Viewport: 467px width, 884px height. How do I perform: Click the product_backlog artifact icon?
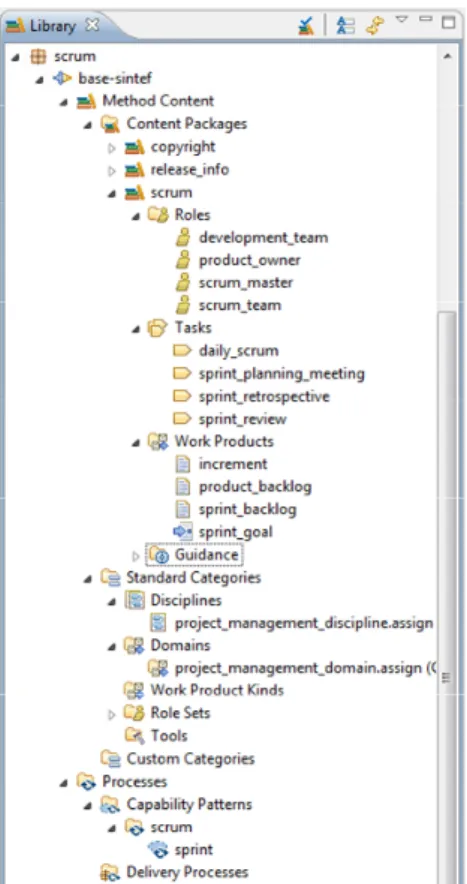(183, 487)
